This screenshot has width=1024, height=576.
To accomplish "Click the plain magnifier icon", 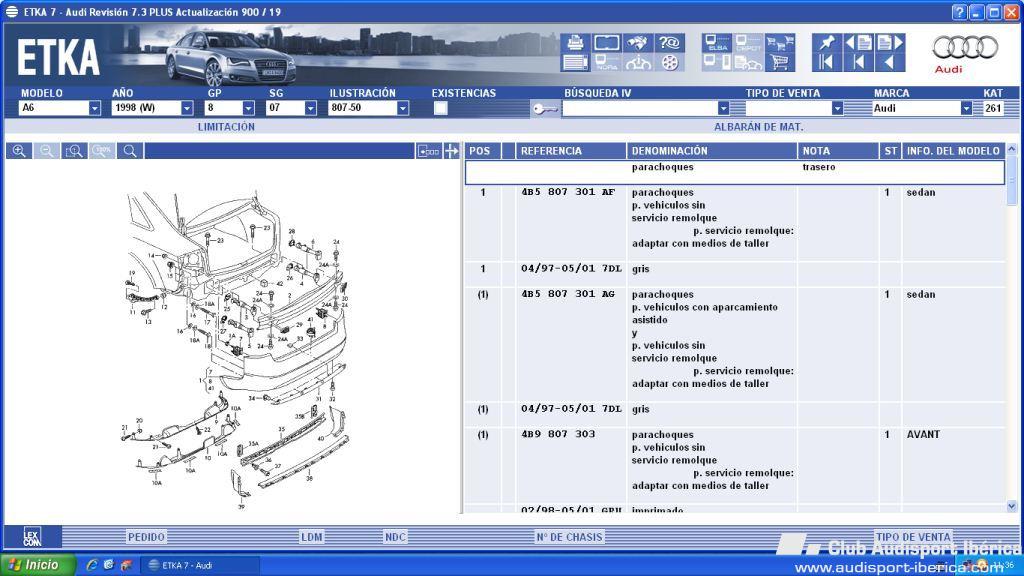I will [130, 151].
